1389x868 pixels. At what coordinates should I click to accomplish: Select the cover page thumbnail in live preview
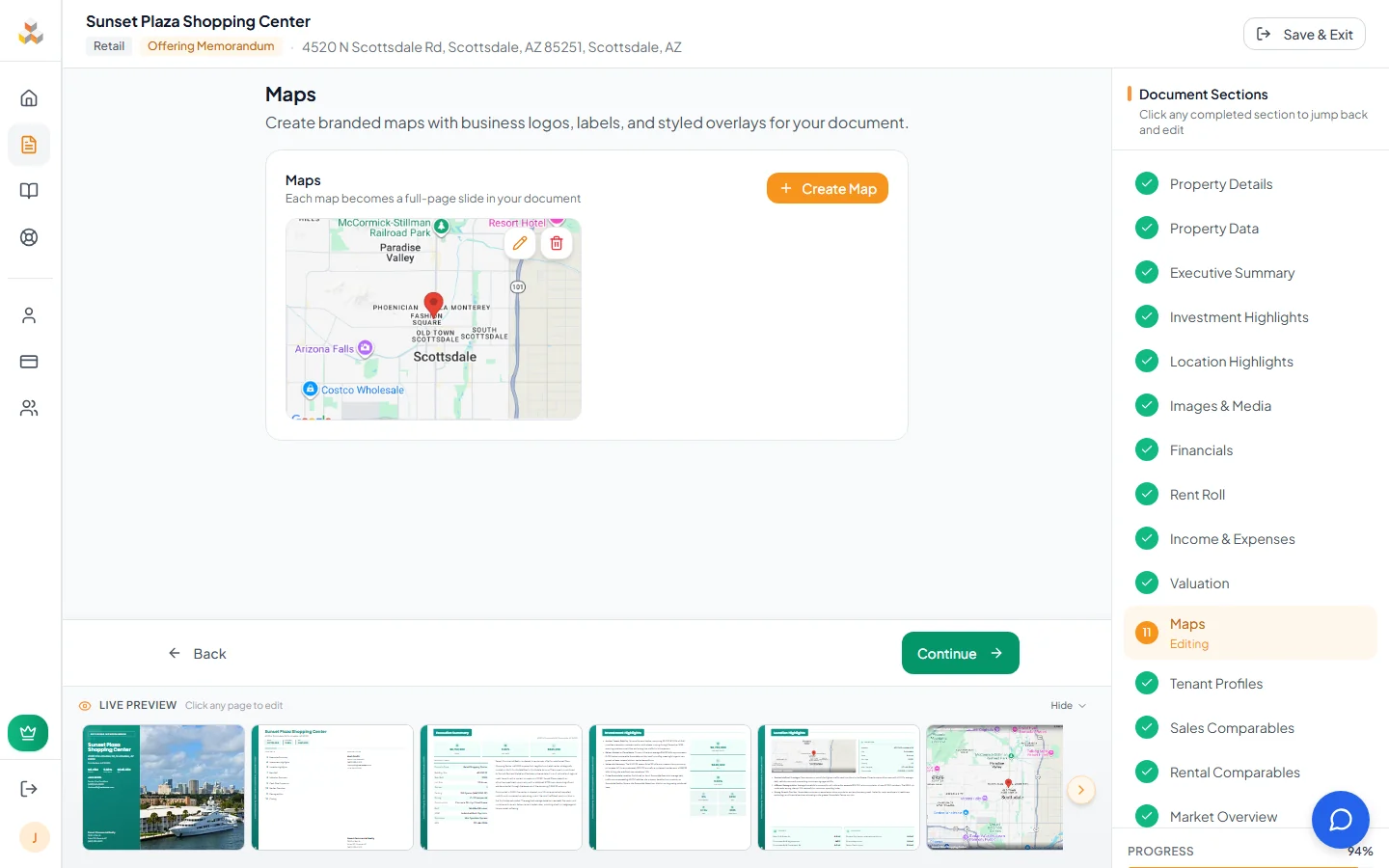click(x=163, y=788)
